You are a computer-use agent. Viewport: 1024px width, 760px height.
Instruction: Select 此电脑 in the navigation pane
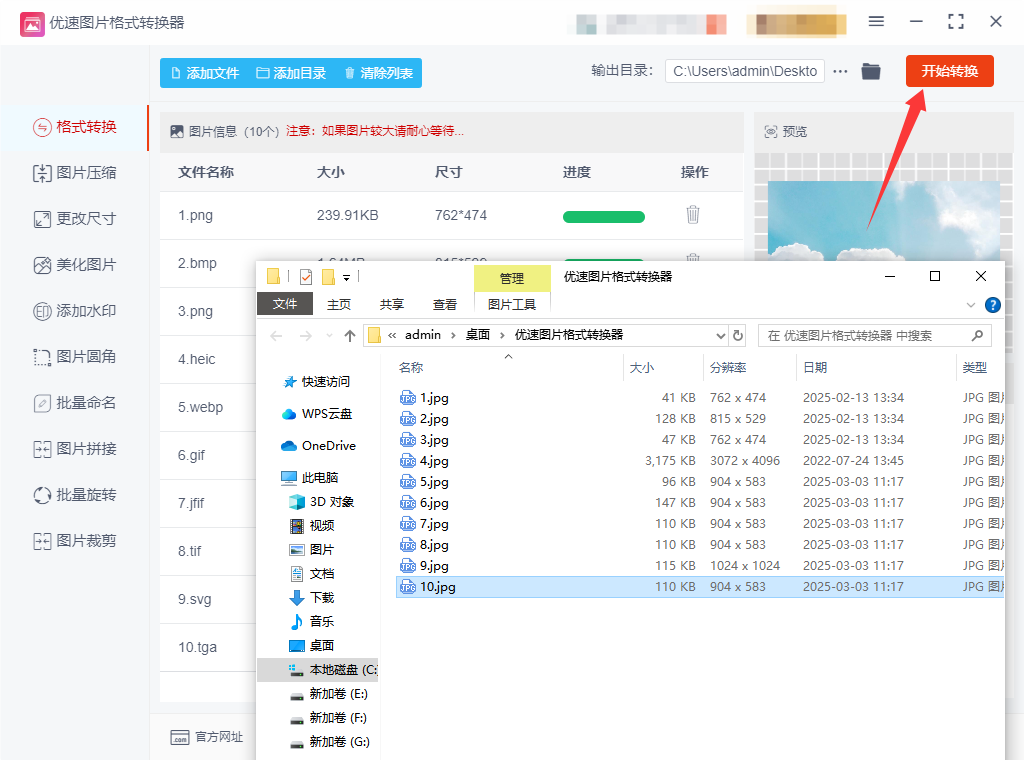310,478
